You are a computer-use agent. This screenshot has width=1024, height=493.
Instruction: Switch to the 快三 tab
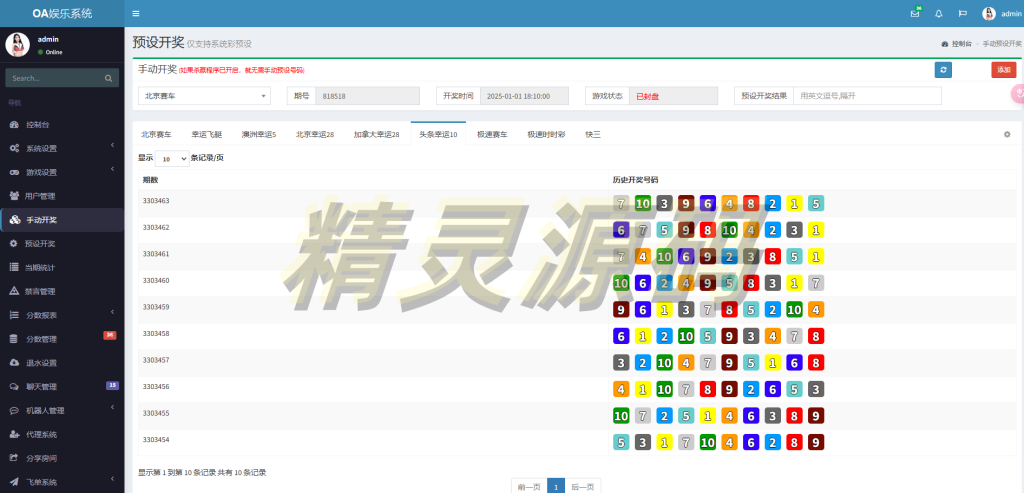pos(592,135)
